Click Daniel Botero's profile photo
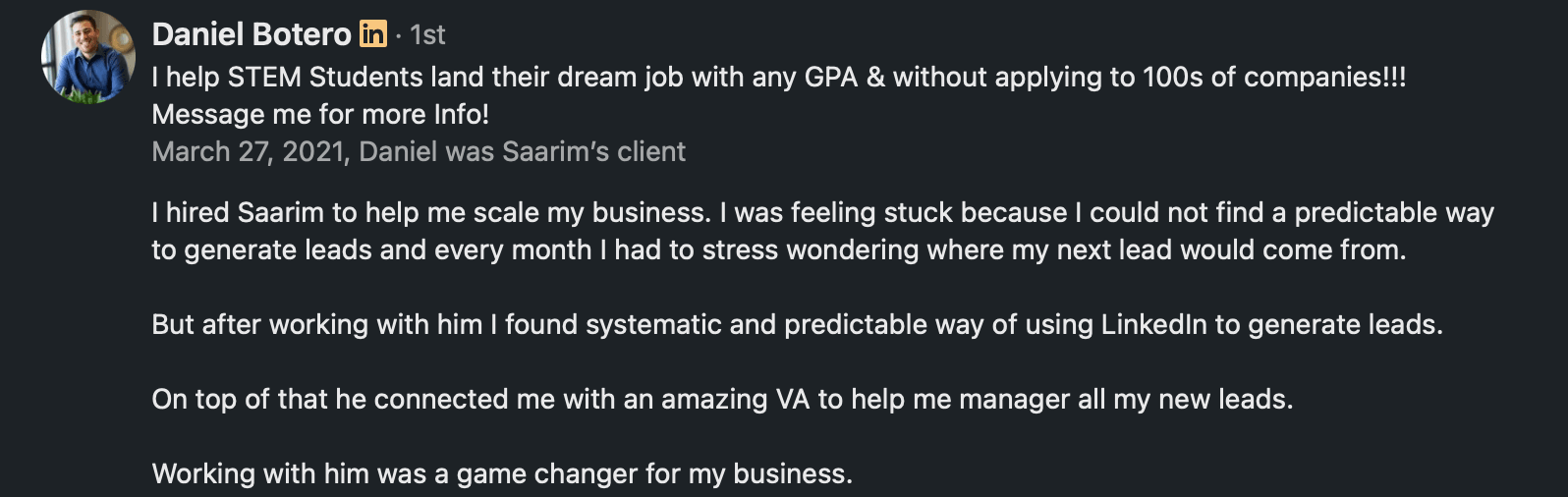Screen dimensions: 1568x497 pos(88,57)
